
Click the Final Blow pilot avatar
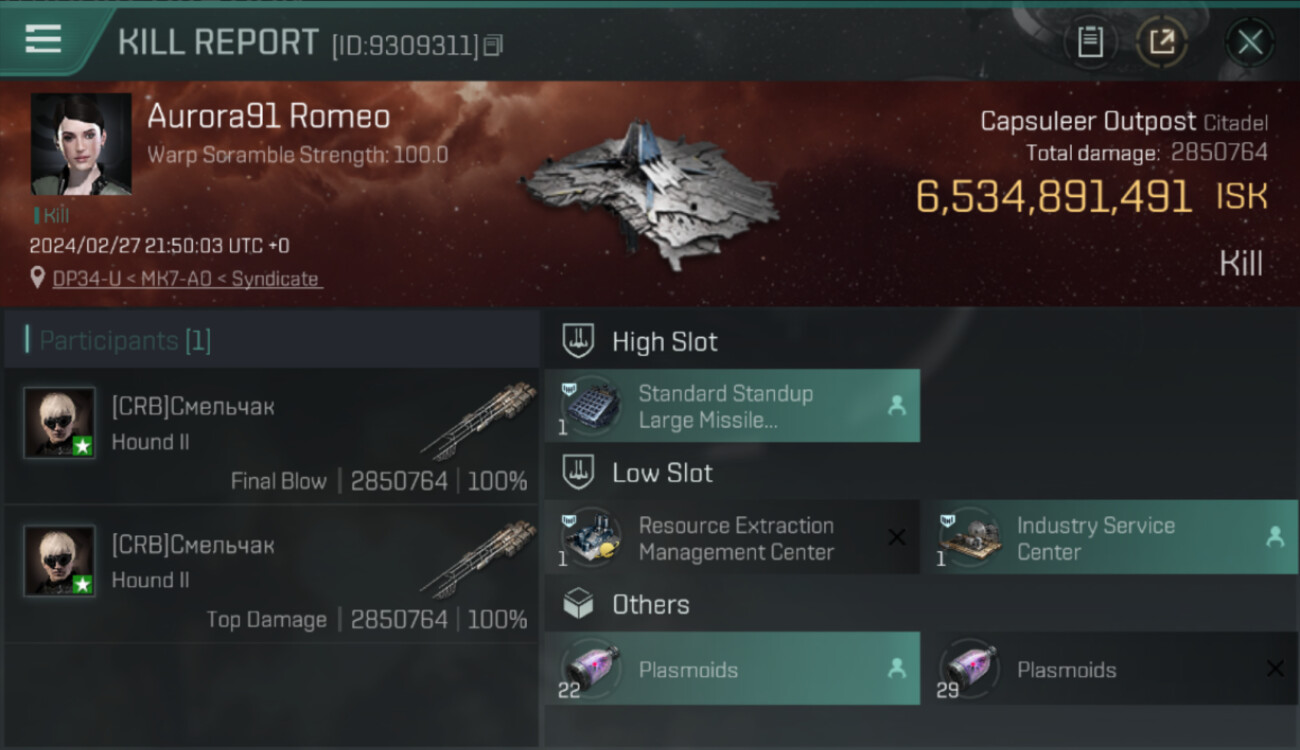point(60,423)
